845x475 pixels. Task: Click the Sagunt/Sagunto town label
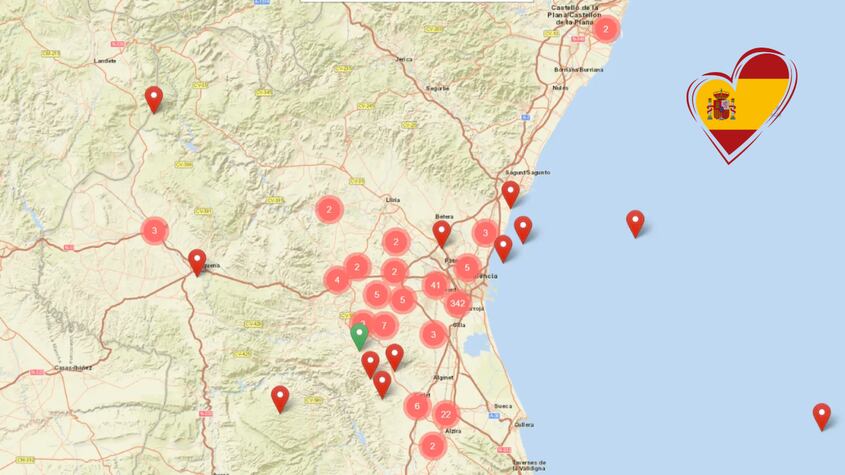(x=528, y=173)
